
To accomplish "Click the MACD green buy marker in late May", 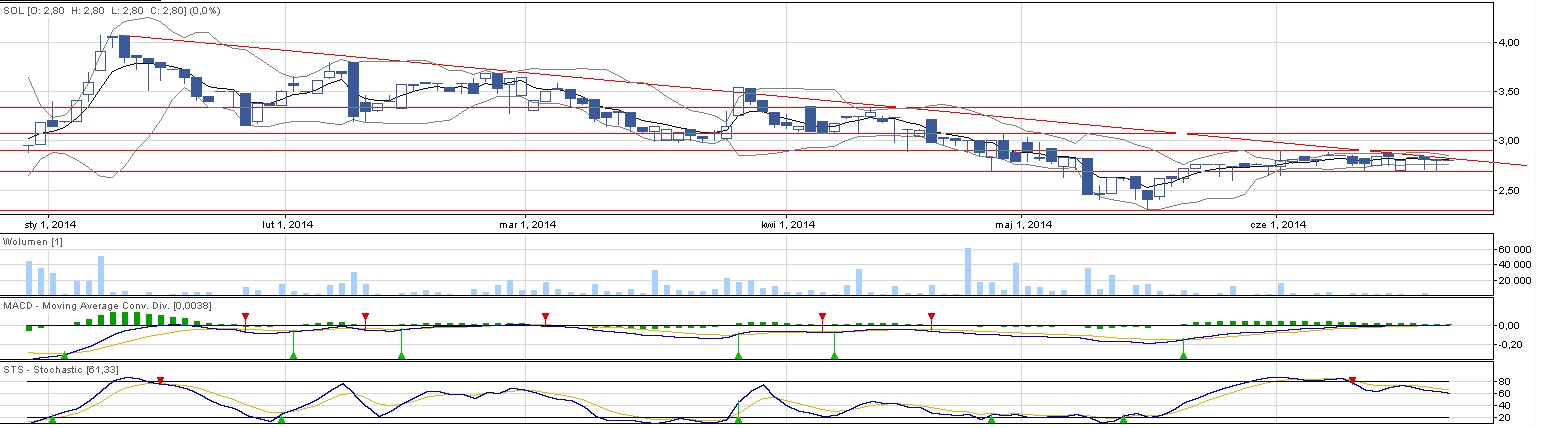I will pos(1183,354).
